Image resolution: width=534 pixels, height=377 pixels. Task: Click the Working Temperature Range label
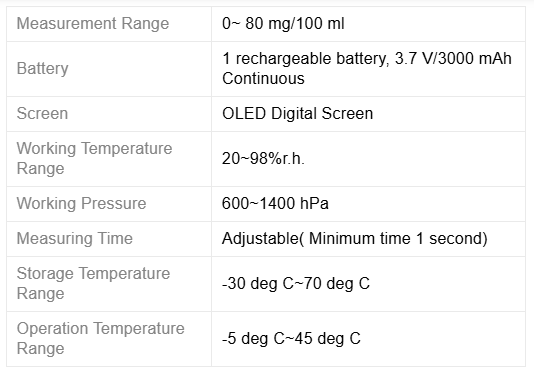coord(94,158)
